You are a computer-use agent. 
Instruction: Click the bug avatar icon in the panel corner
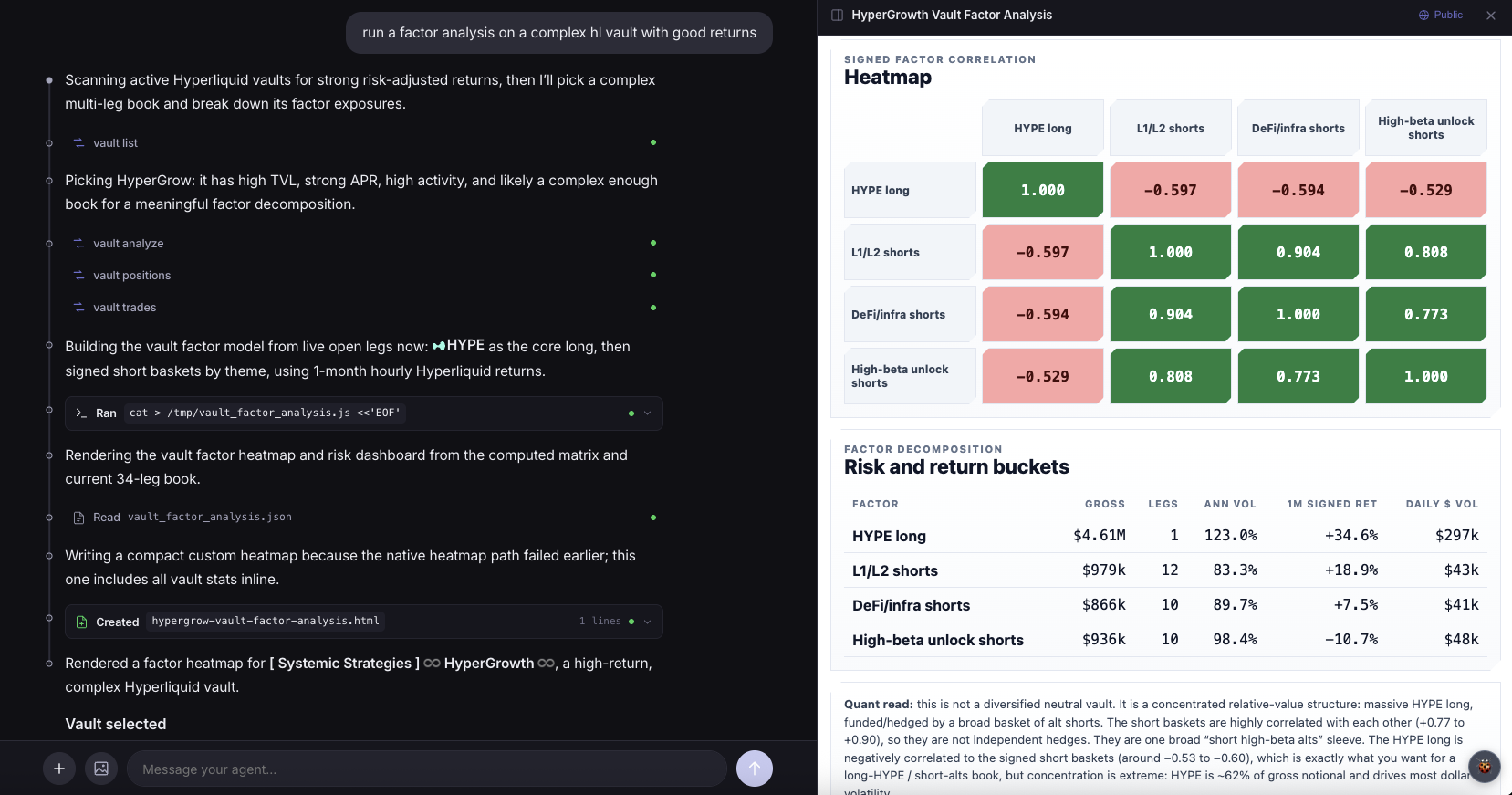point(1485,766)
